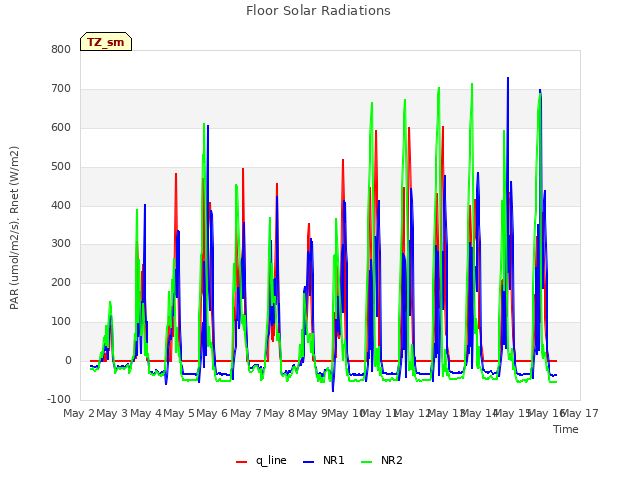This screenshot has height=480, width=640.
Task: Click the May 2 x-axis tick label
Action: (x=79, y=413)
